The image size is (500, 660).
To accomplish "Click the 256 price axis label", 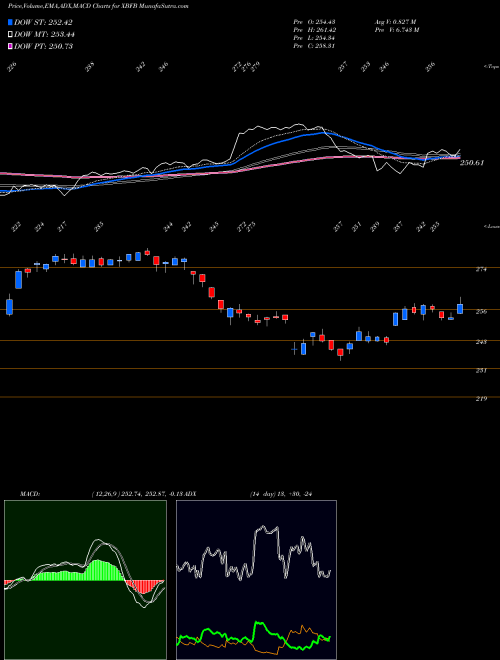I will [481, 311].
